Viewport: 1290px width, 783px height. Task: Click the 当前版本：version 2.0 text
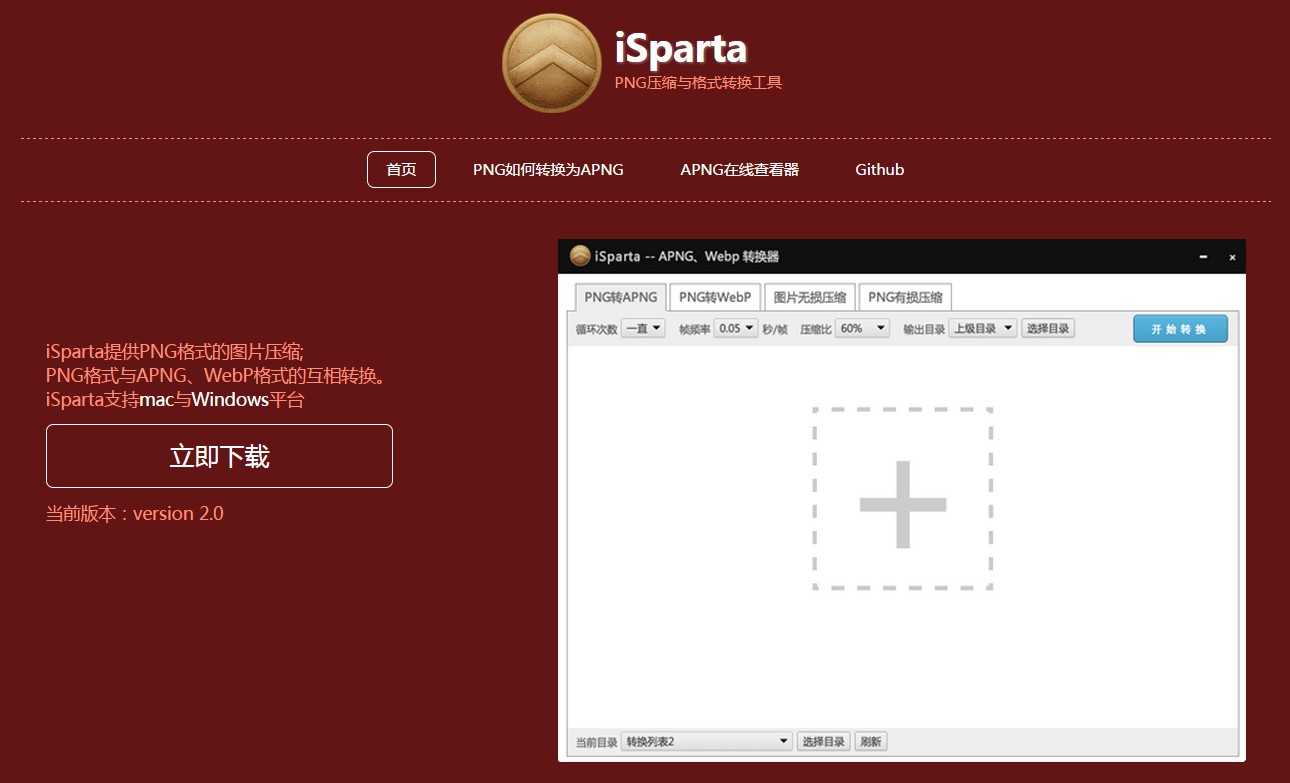coord(135,514)
